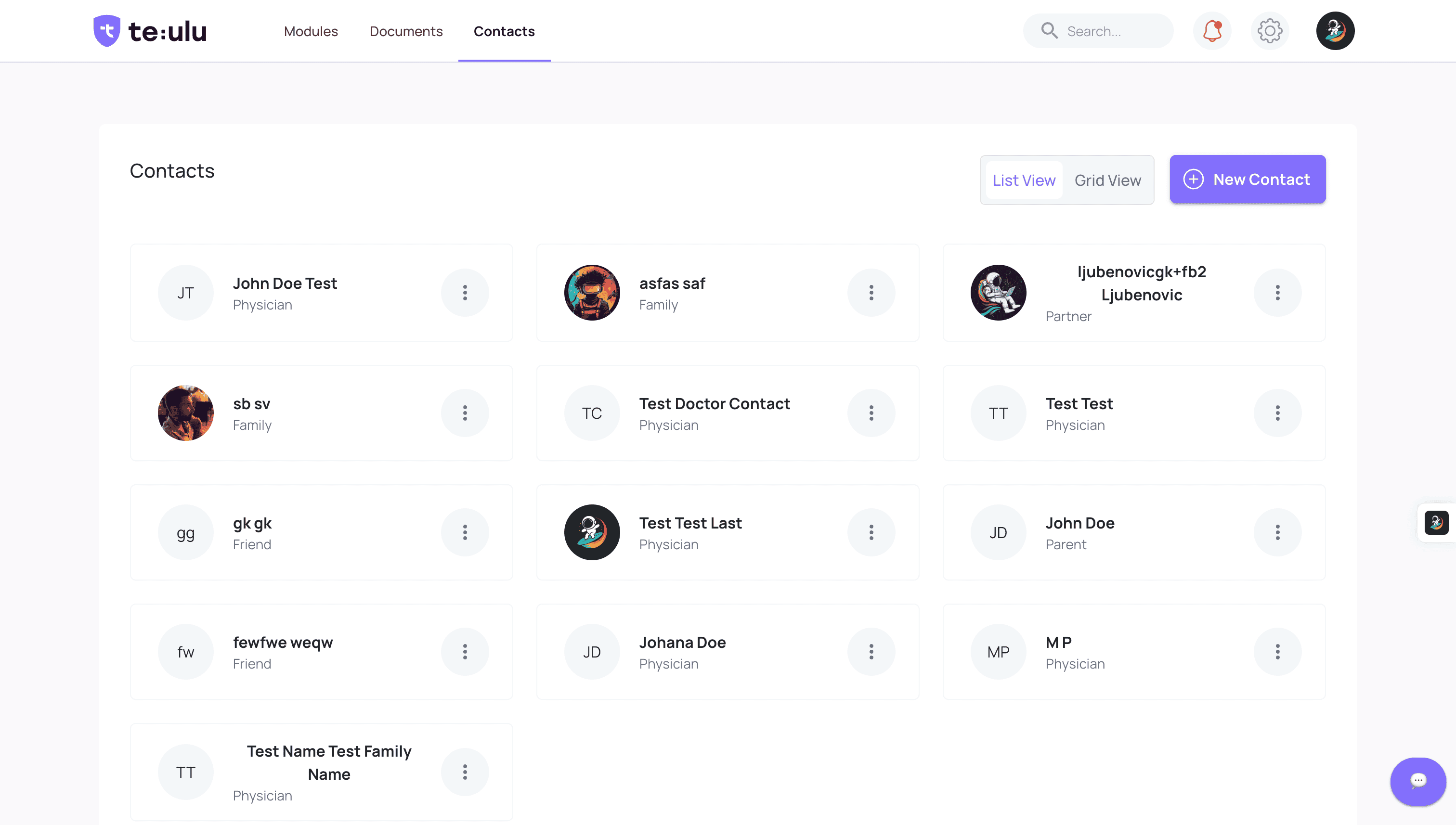Open the notifications bell
Viewport: 1456px width, 825px height.
1212,31
